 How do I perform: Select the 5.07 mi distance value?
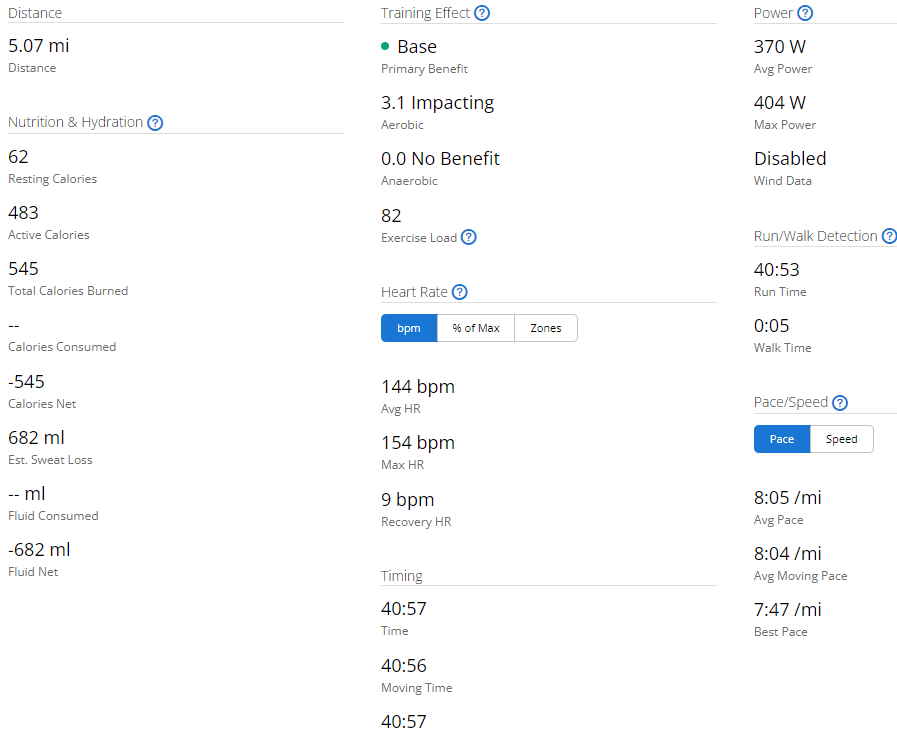(39, 46)
